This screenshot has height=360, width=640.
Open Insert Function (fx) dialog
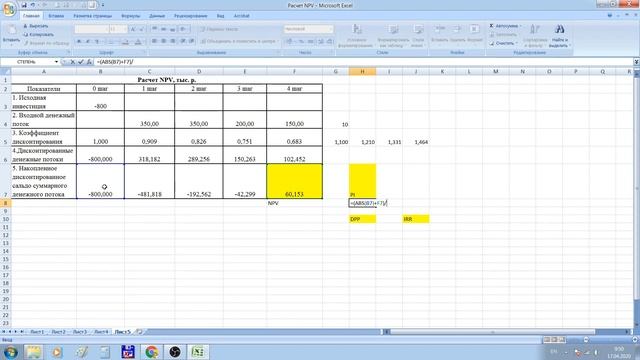[x=89, y=62]
